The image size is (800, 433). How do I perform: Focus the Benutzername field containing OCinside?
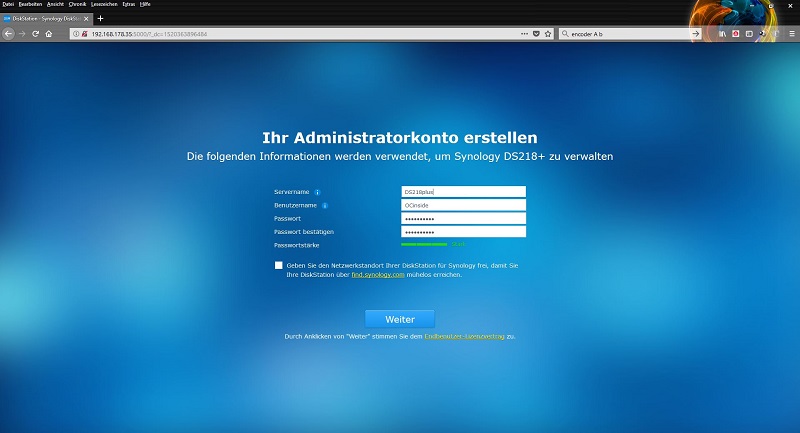pyautogui.click(x=463, y=205)
